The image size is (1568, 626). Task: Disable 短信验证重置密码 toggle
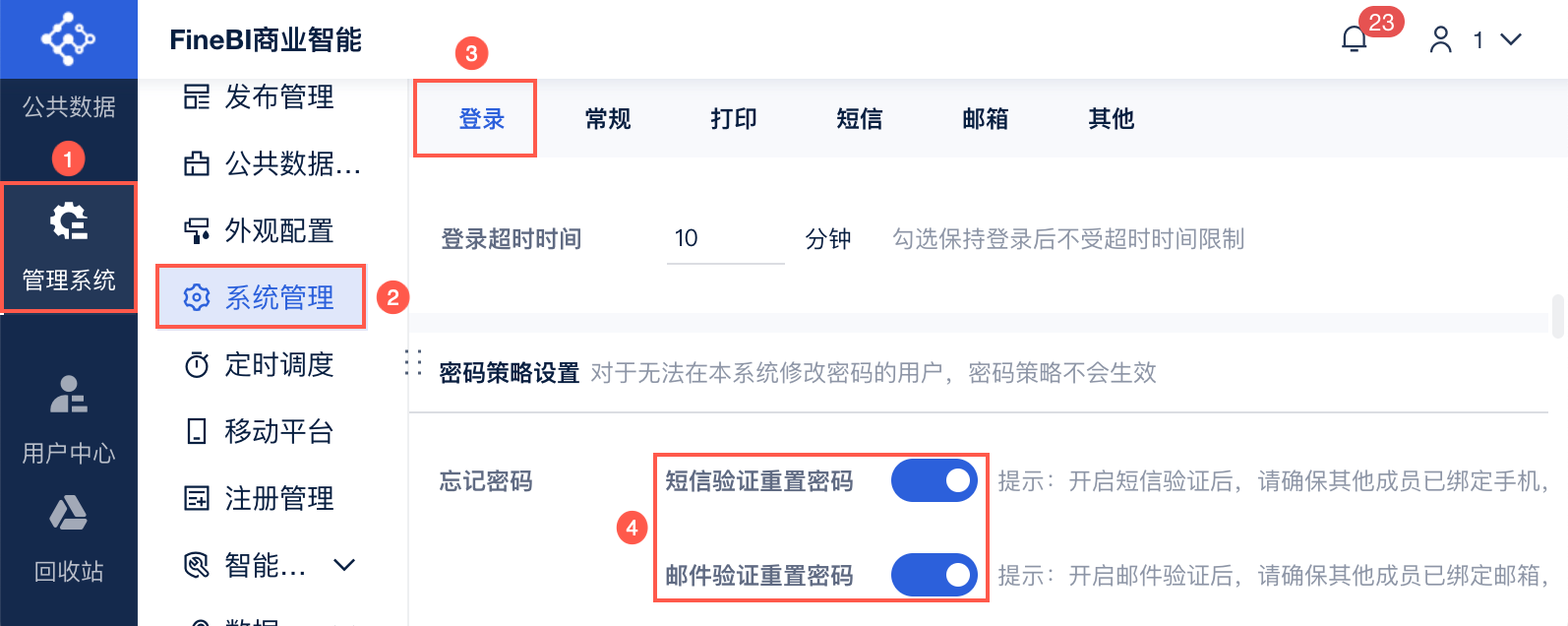934,480
